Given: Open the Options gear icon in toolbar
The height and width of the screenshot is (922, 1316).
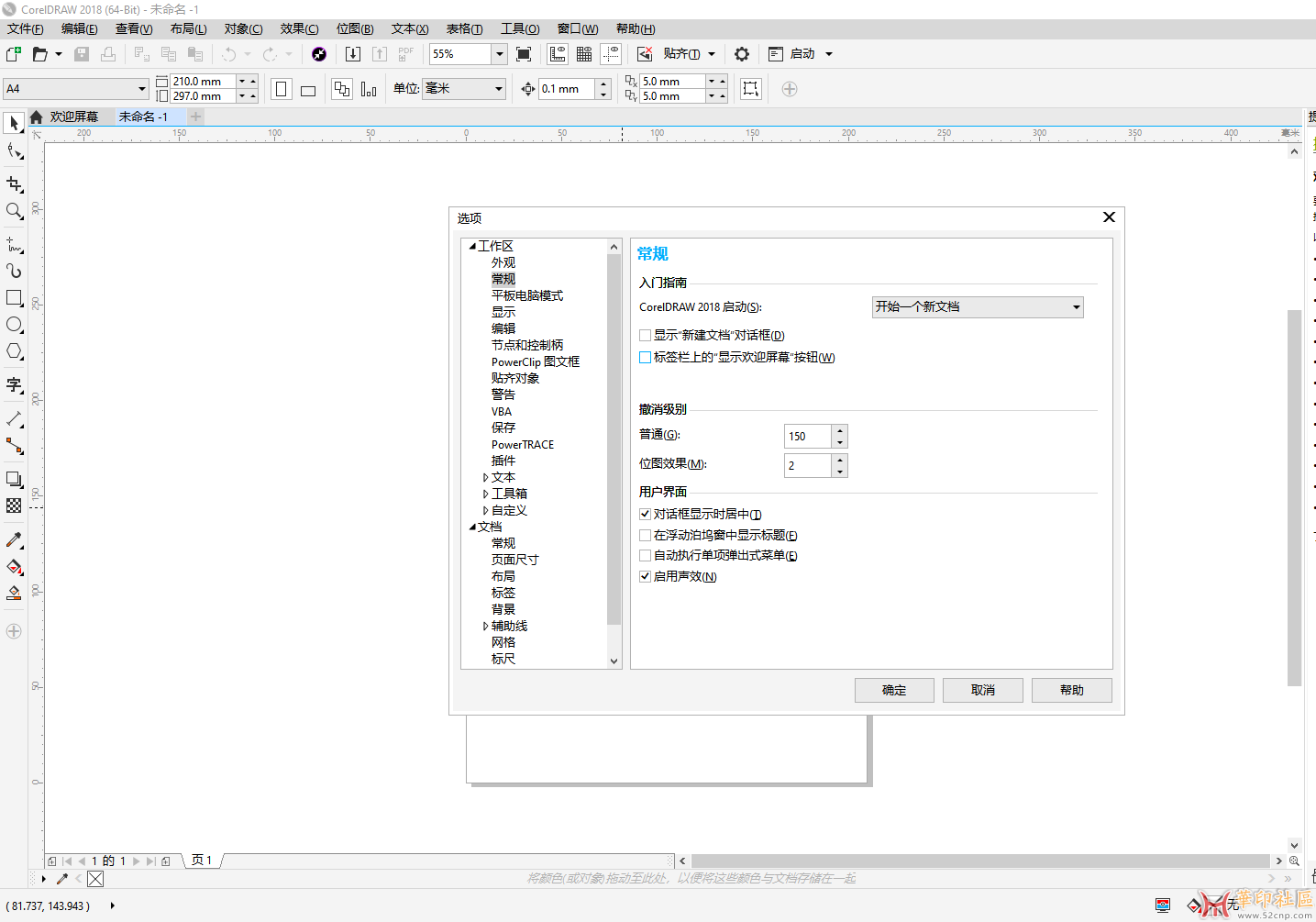Looking at the screenshot, I should tap(742, 54).
